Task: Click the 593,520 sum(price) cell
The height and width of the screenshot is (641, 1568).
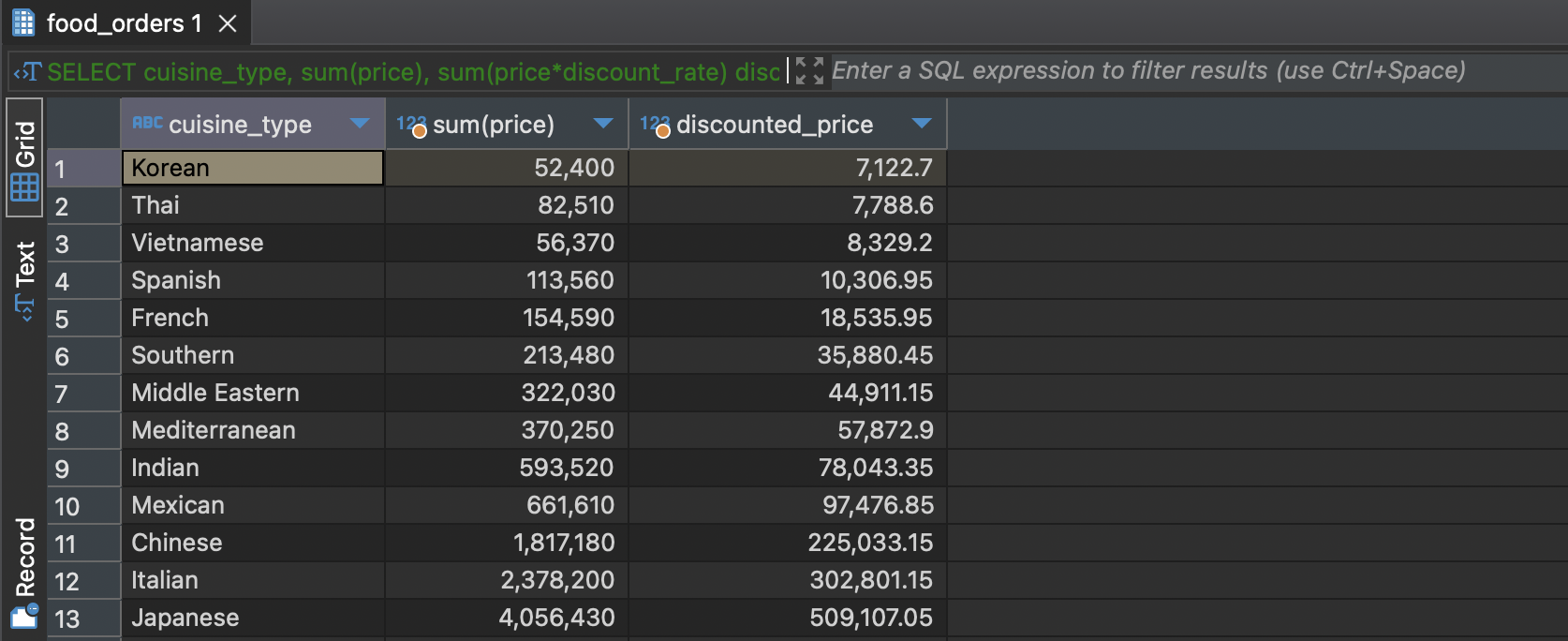Action: 507,468
